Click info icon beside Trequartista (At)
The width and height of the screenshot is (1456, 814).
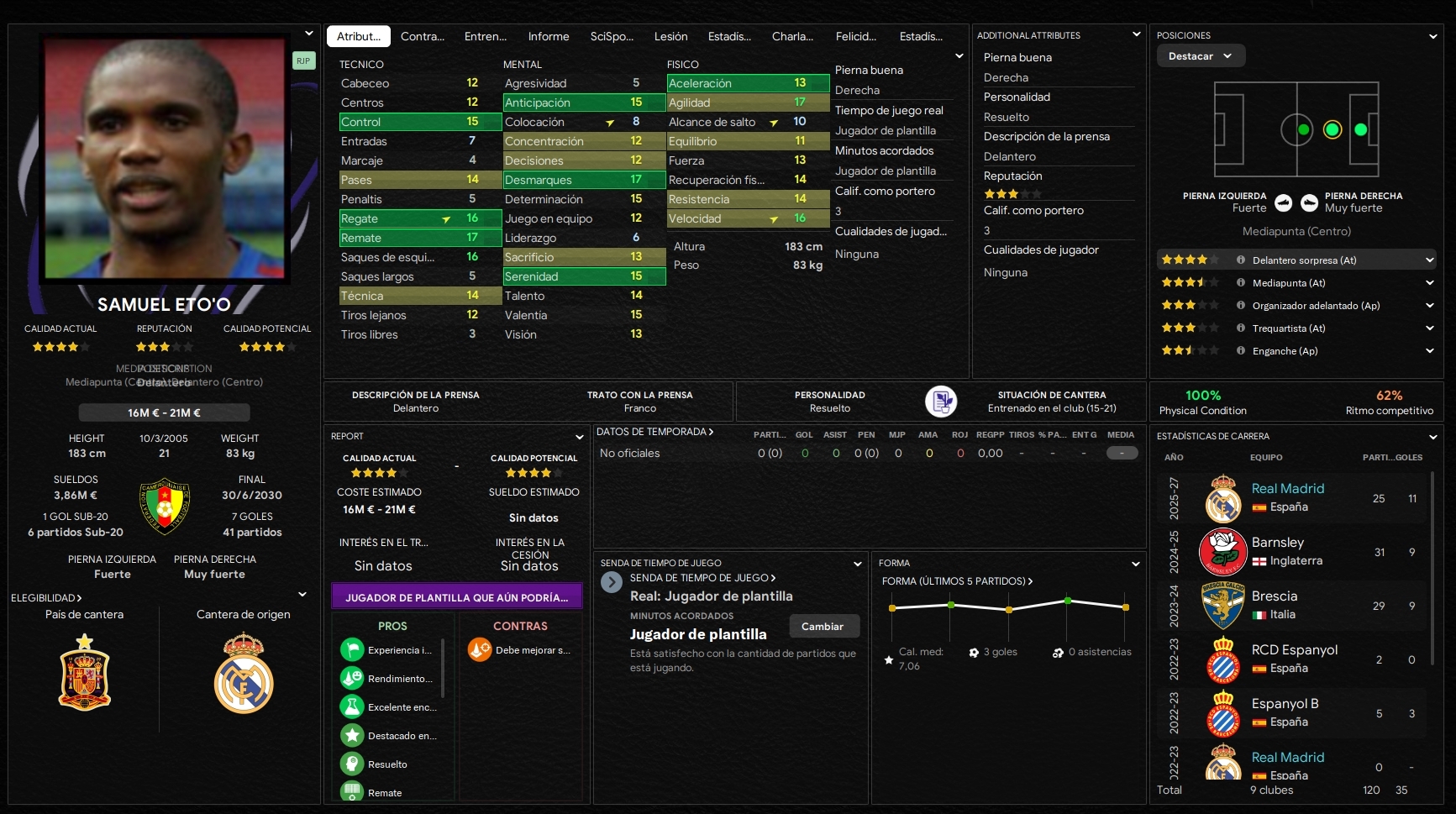tap(1241, 328)
